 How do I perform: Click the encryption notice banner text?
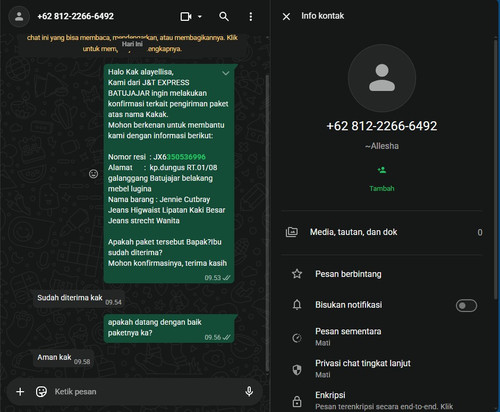point(132,43)
